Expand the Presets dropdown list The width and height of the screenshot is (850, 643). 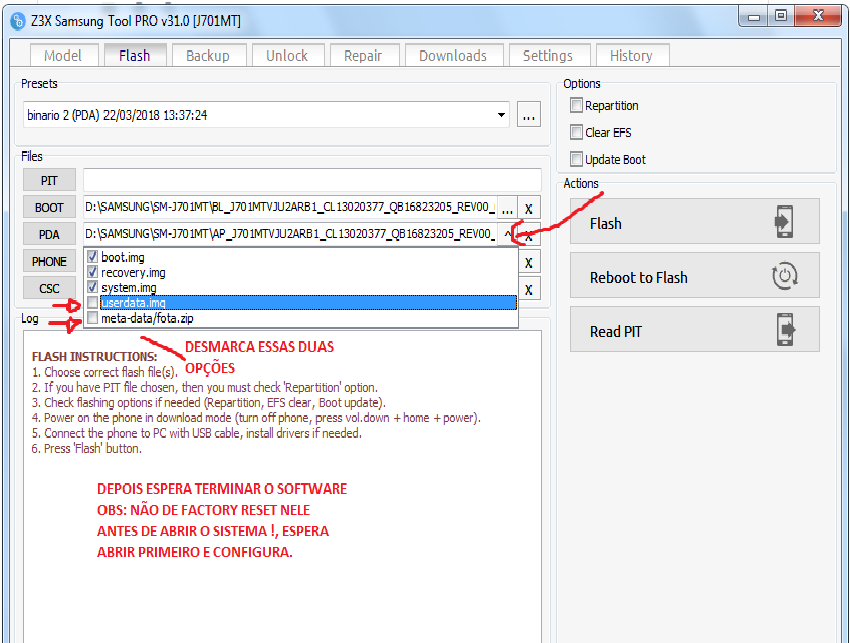(501, 115)
